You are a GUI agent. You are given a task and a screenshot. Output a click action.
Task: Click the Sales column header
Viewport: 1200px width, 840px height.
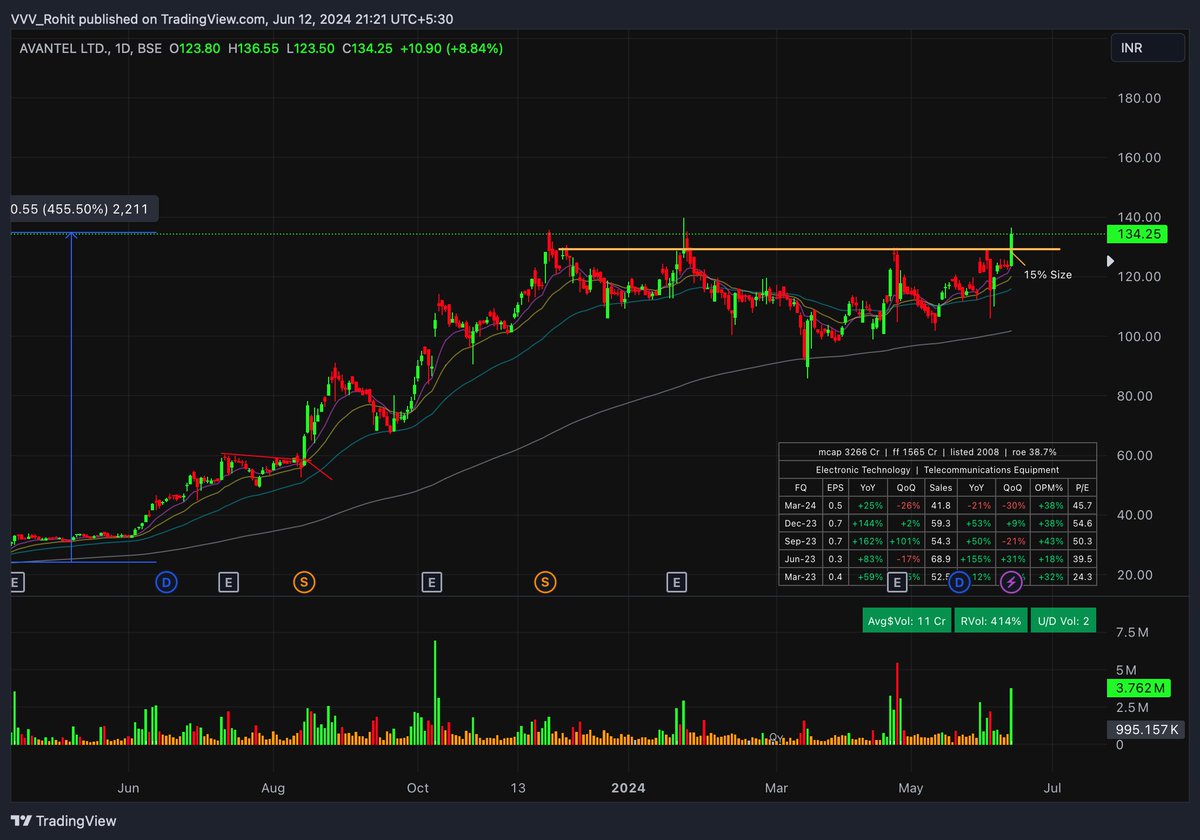(x=941, y=488)
